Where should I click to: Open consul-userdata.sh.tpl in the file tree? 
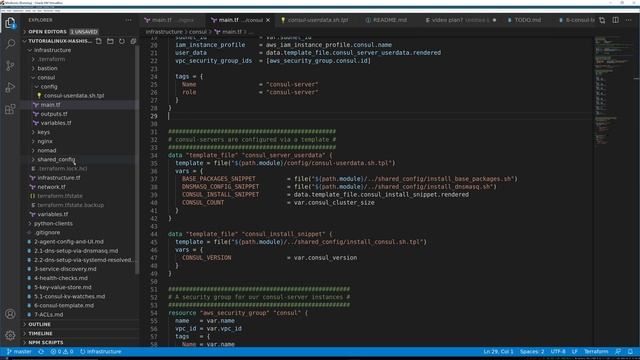click(74, 96)
